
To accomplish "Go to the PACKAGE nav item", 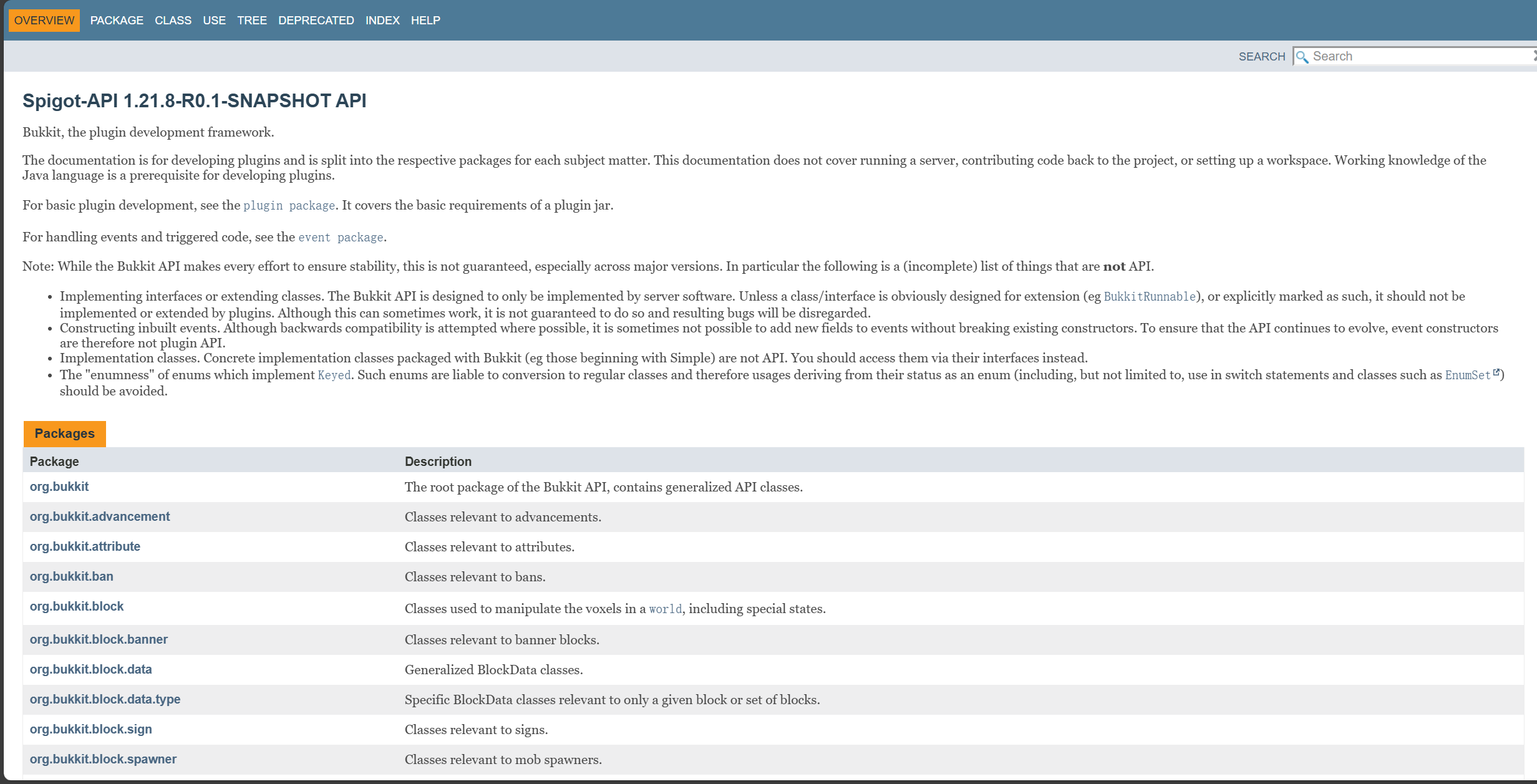I will coord(117,21).
